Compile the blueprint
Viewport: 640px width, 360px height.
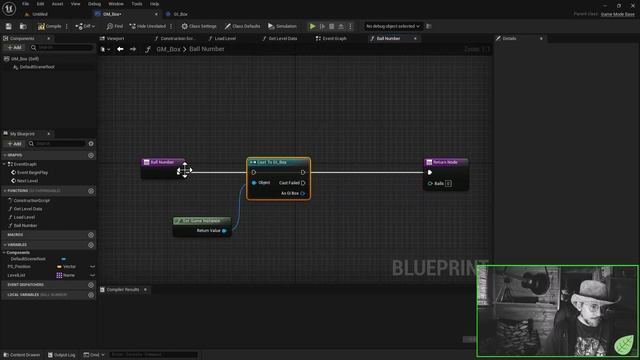coord(49,26)
